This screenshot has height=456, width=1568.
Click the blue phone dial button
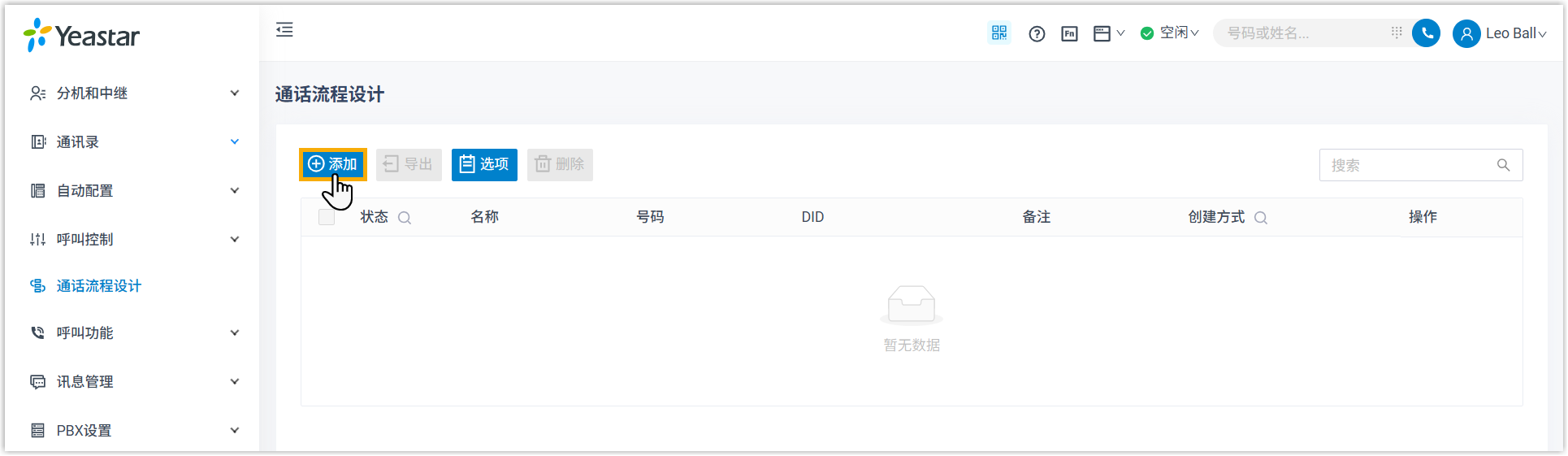click(x=1426, y=33)
